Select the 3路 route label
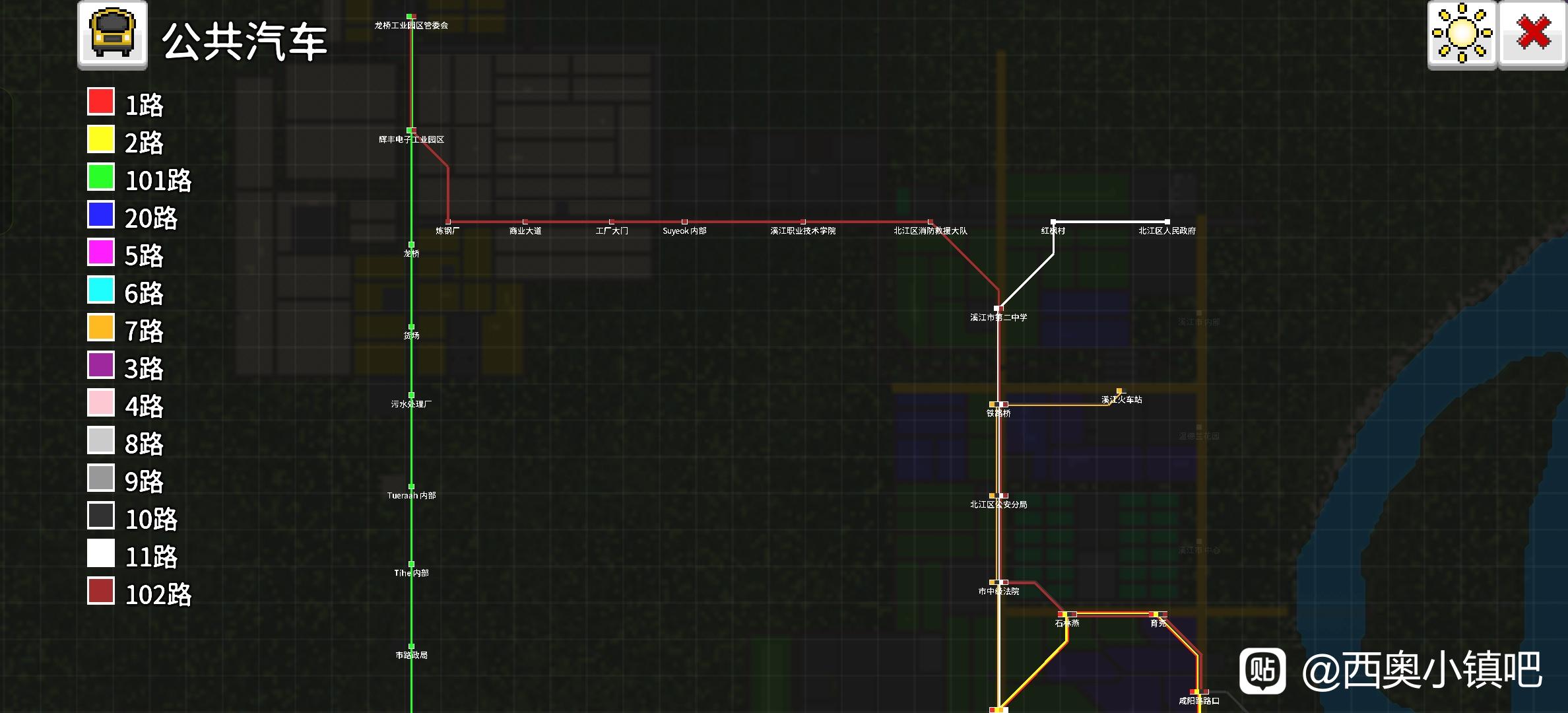This screenshot has height=713, width=1568. pos(144,369)
